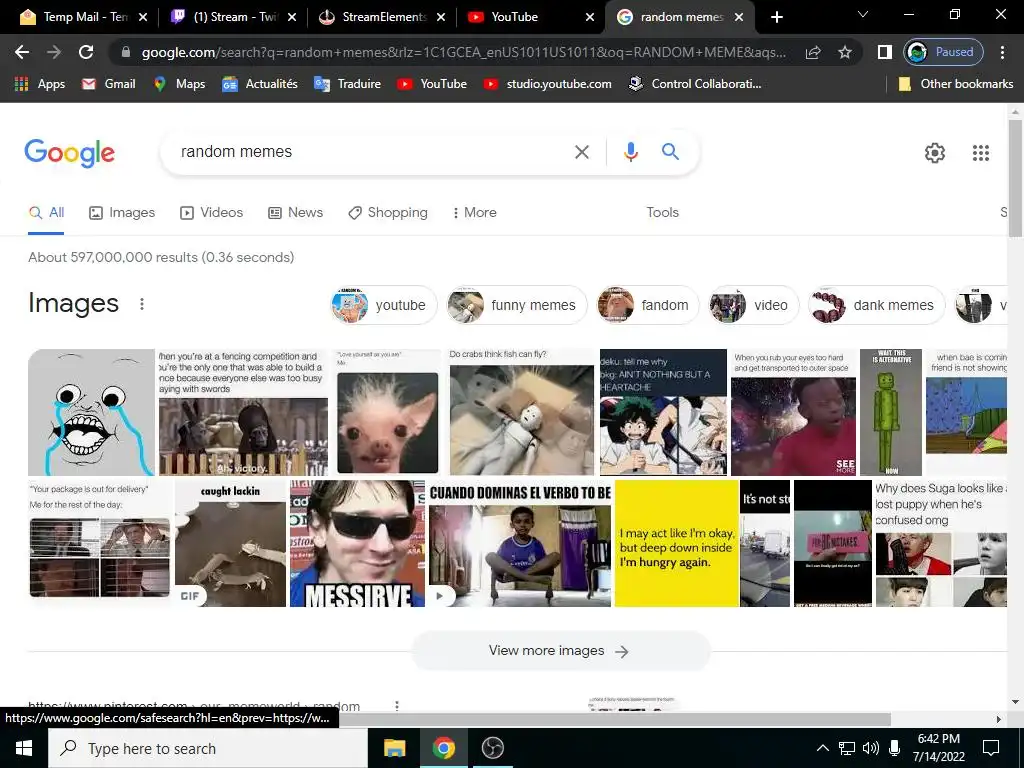Click the Windows taskbar search box
This screenshot has width=1024, height=768.
pos(208,748)
